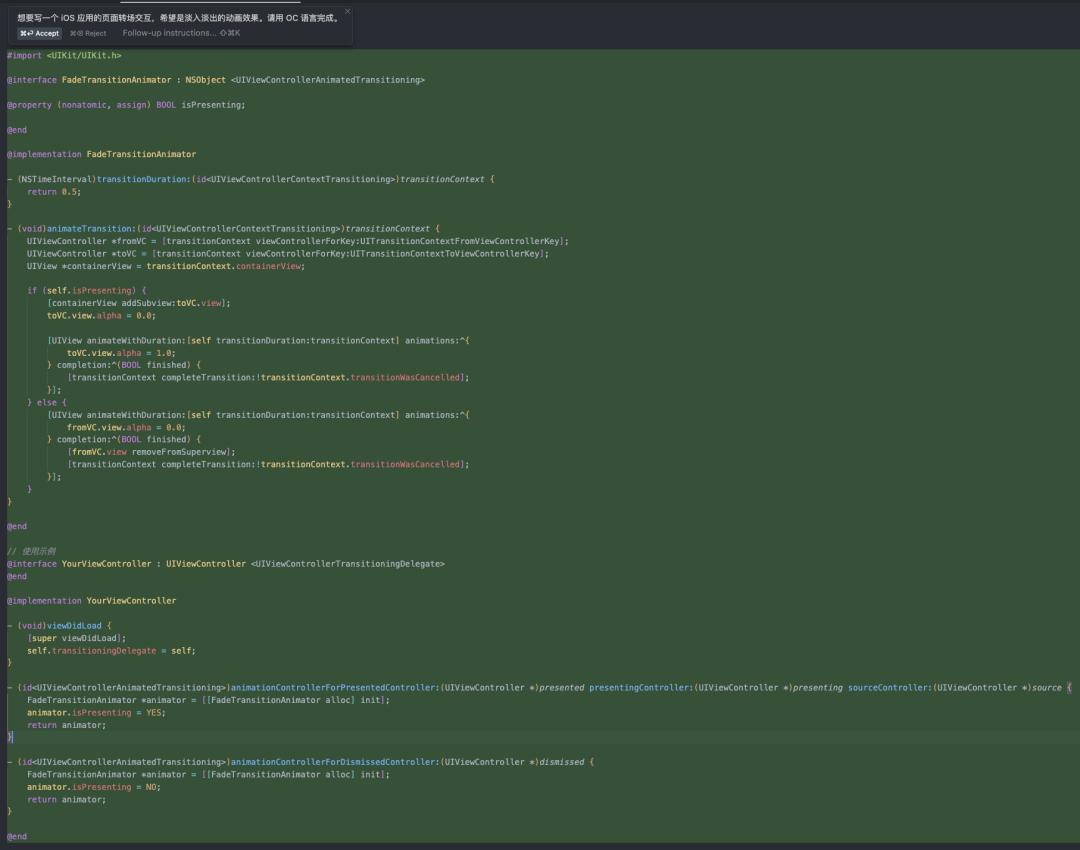This screenshot has height=850, width=1080.
Task: Place cursor on the #import UIKit line
Action: 64,55
